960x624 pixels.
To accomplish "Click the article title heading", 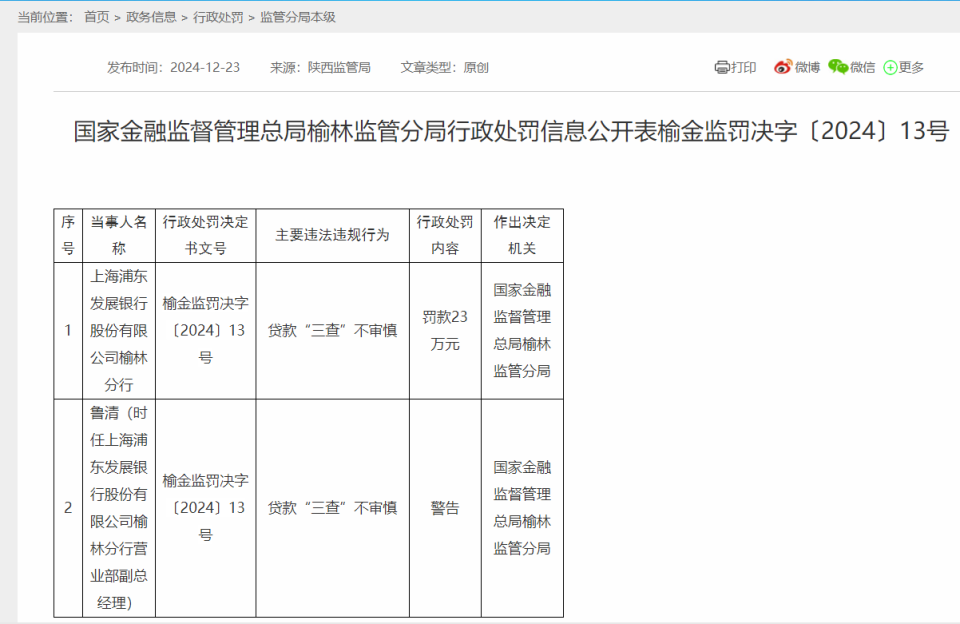I will (x=511, y=131).
